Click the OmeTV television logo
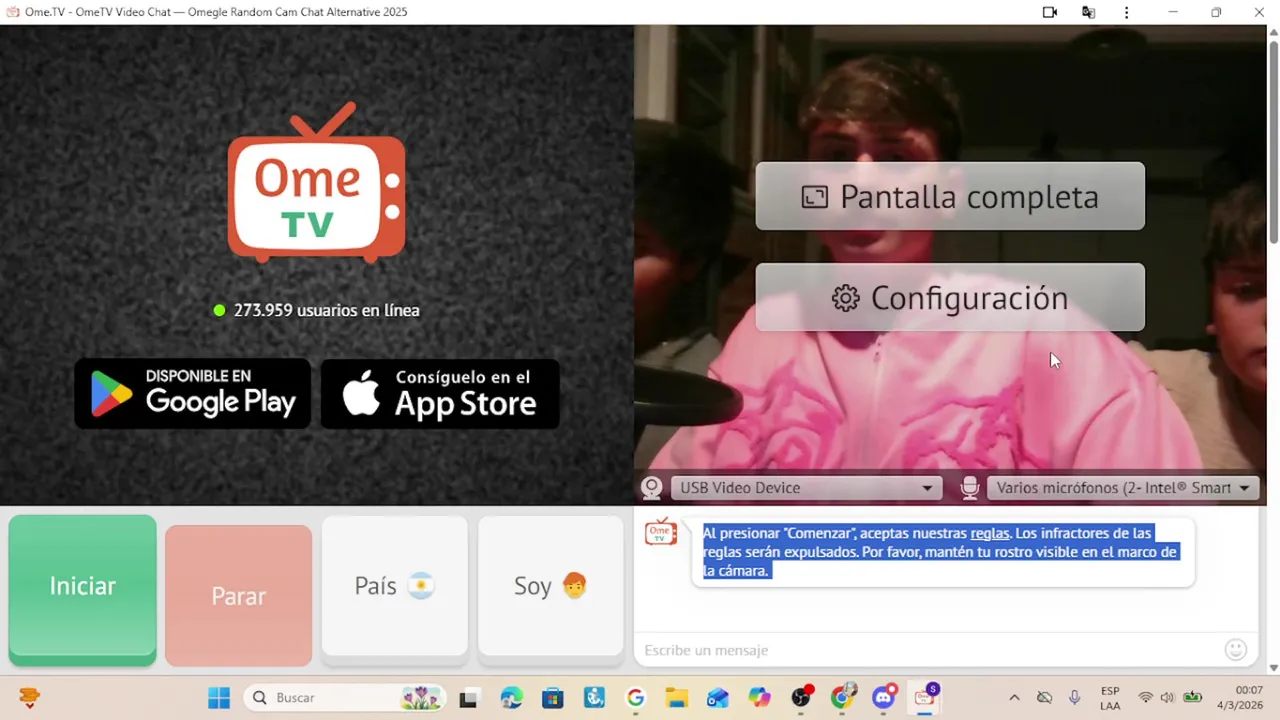This screenshot has width=1280, height=720. coord(317,183)
